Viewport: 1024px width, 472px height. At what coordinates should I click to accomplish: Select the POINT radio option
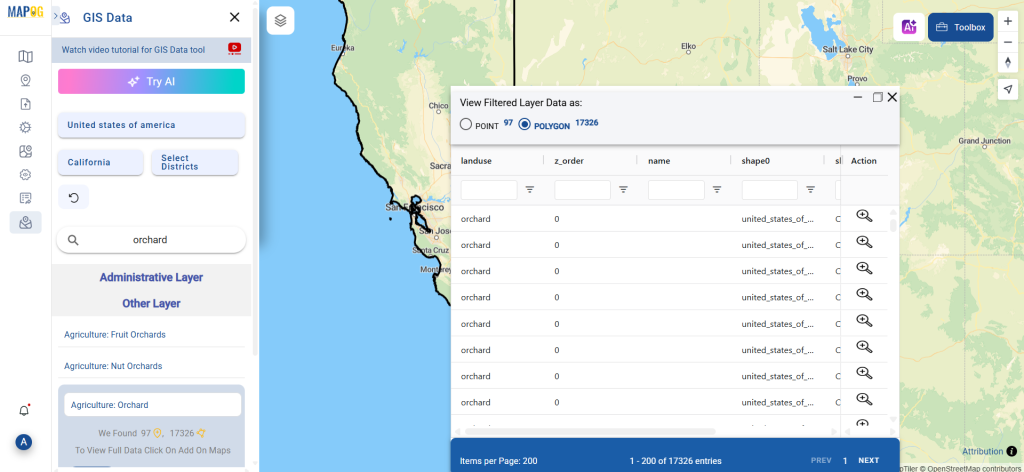tap(466, 125)
